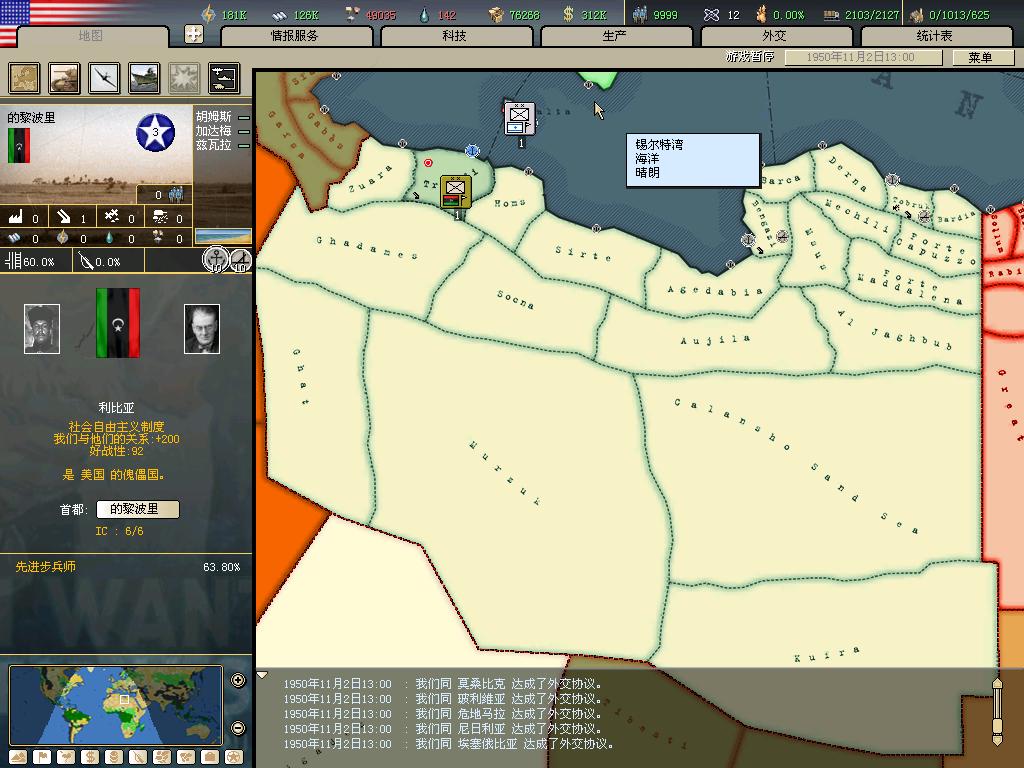Open the air units plane icon
The width and height of the screenshot is (1024, 768).
coord(104,78)
